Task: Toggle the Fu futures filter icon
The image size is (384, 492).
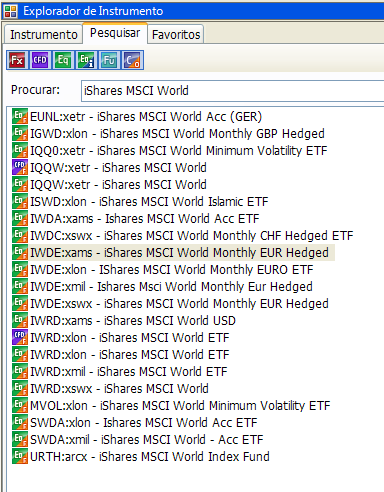Action: coord(109,60)
